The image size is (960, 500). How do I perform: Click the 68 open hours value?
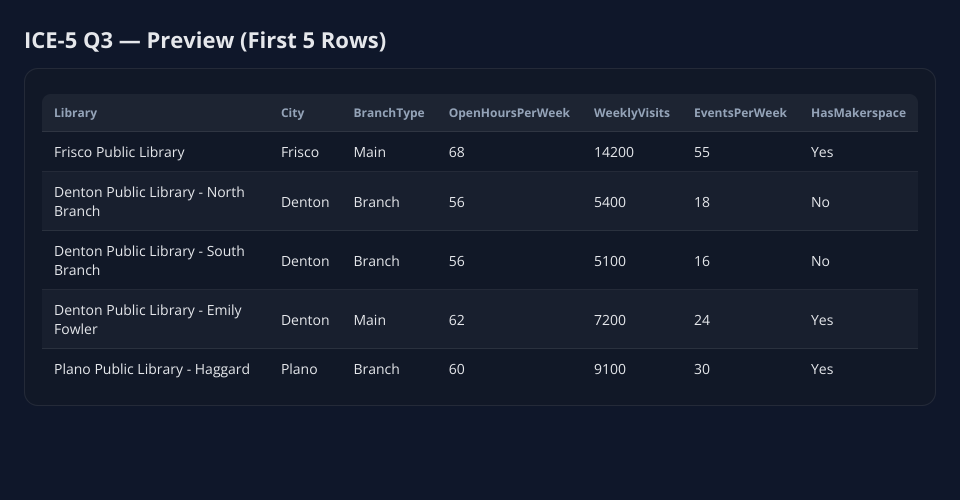click(456, 152)
